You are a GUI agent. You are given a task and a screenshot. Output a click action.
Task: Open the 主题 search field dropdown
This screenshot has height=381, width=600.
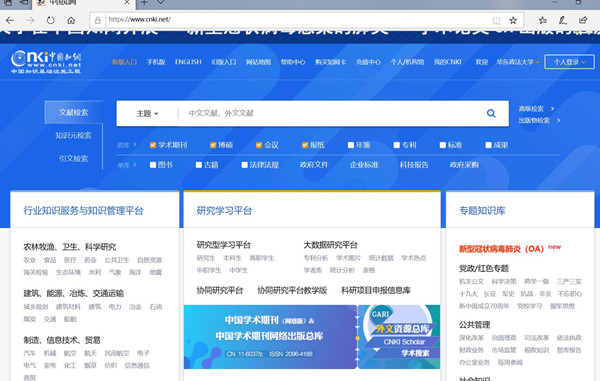(x=147, y=114)
